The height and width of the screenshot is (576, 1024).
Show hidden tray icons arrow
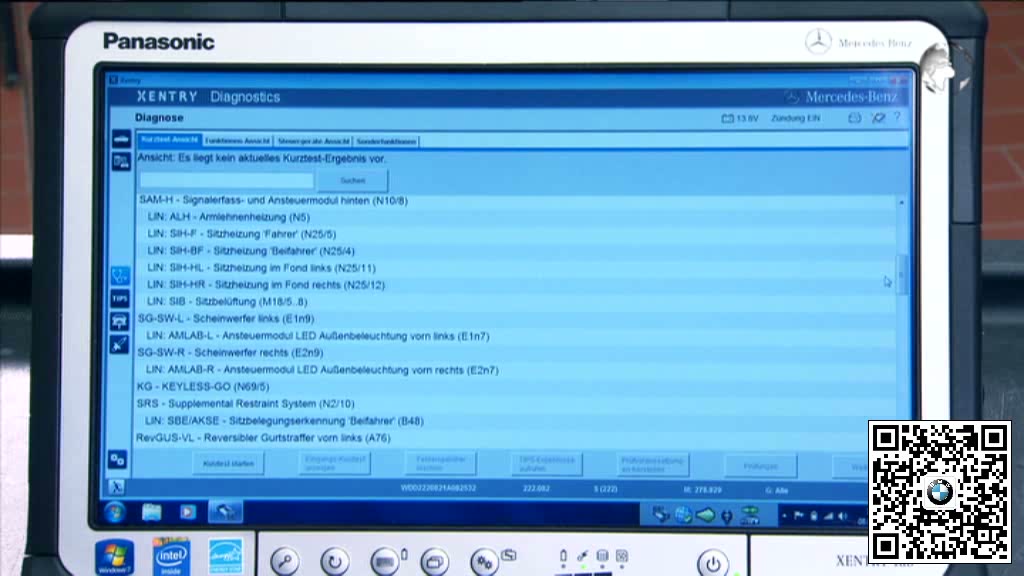(x=784, y=516)
